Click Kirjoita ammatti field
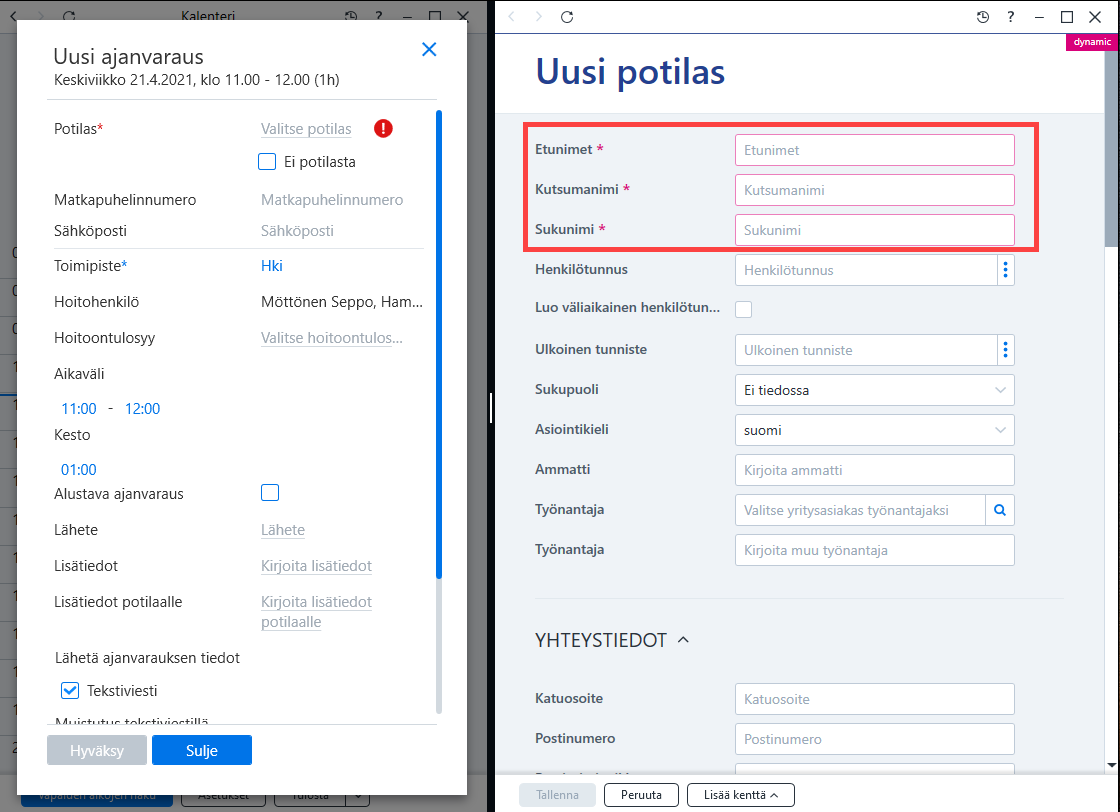This screenshot has height=812, width=1120. tap(874, 470)
